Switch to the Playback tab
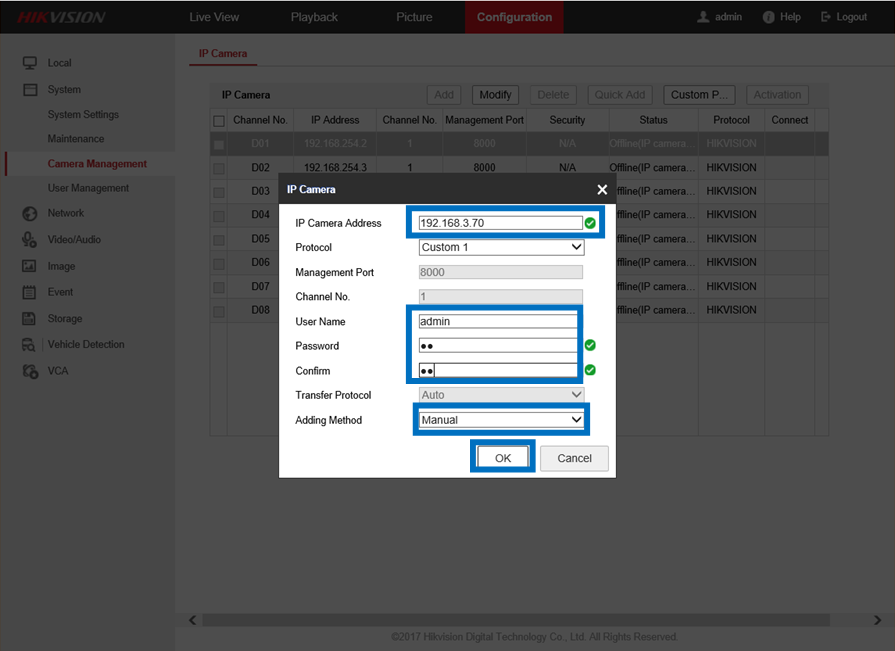 click(314, 17)
